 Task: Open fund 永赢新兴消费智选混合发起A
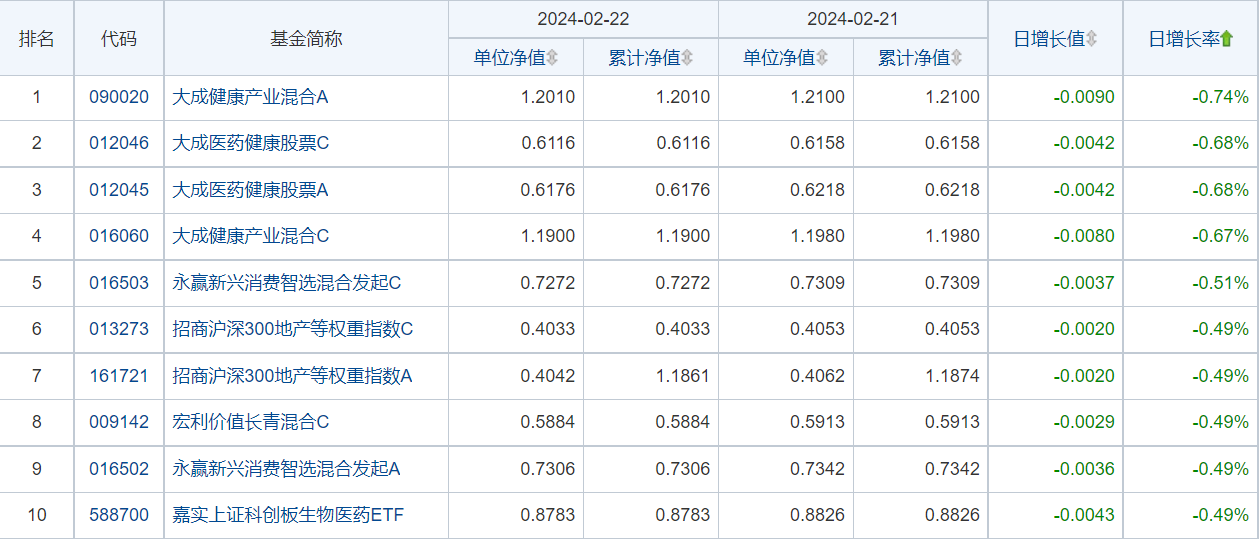click(x=286, y=469)
